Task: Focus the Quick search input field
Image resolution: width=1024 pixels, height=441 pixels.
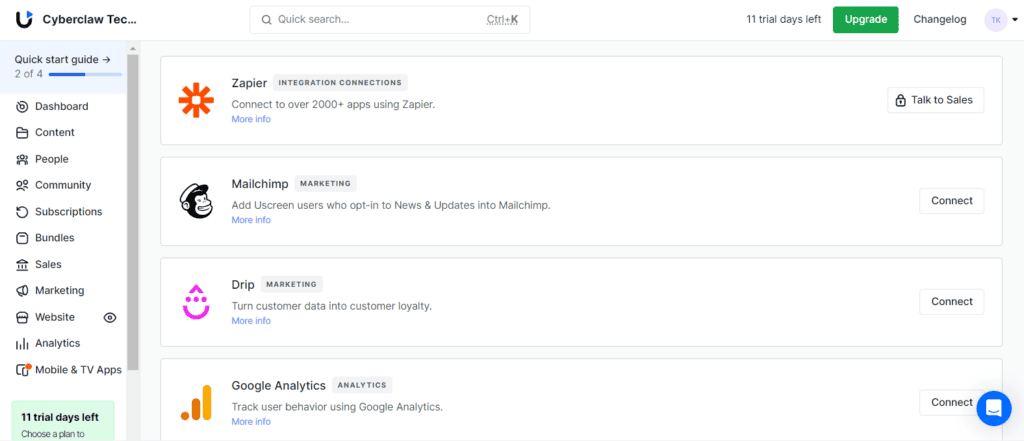Action: pyautogui.click(x=390, y=20)
